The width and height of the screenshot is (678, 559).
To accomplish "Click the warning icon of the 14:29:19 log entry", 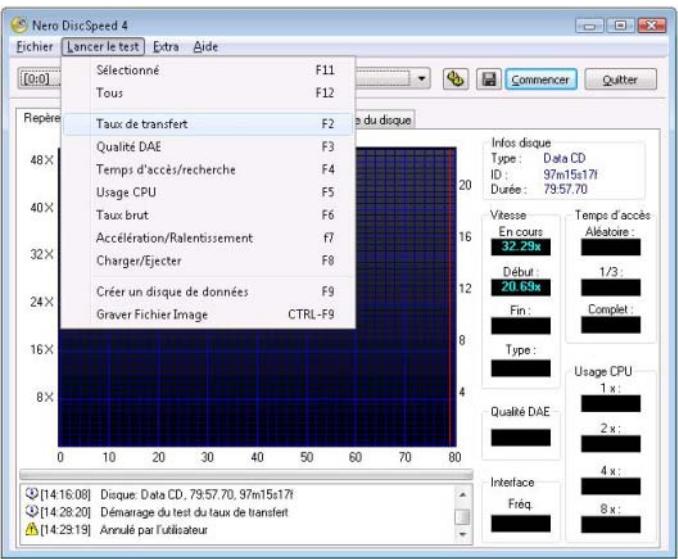I will click(x=32, y=529).
